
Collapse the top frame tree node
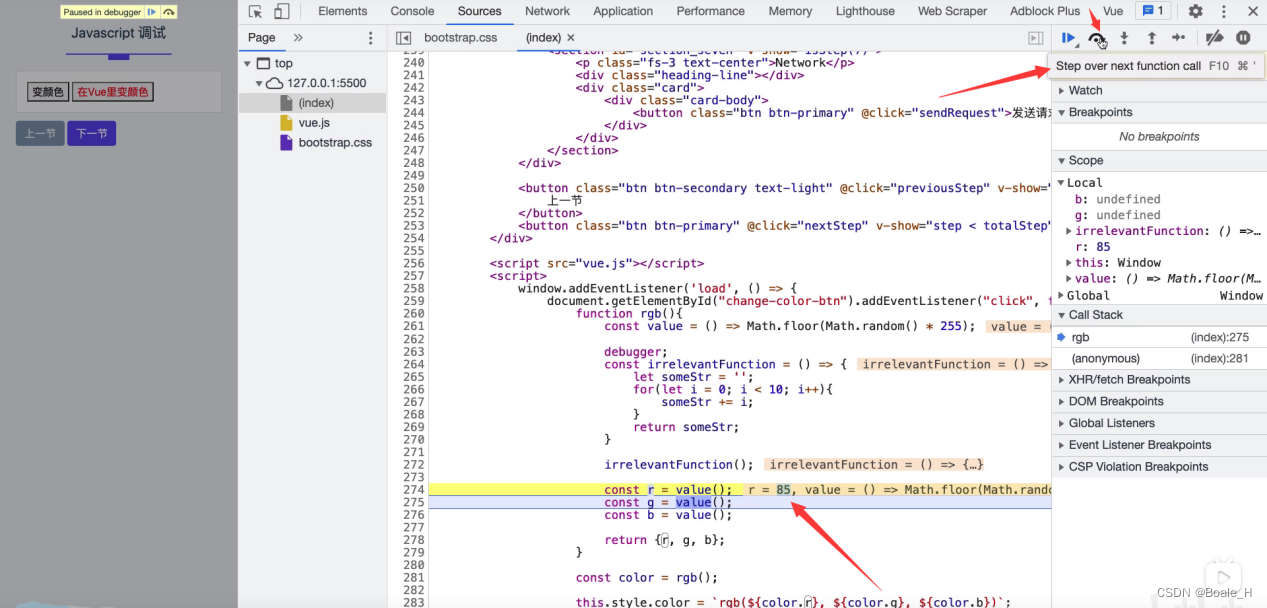coord(249,63)
